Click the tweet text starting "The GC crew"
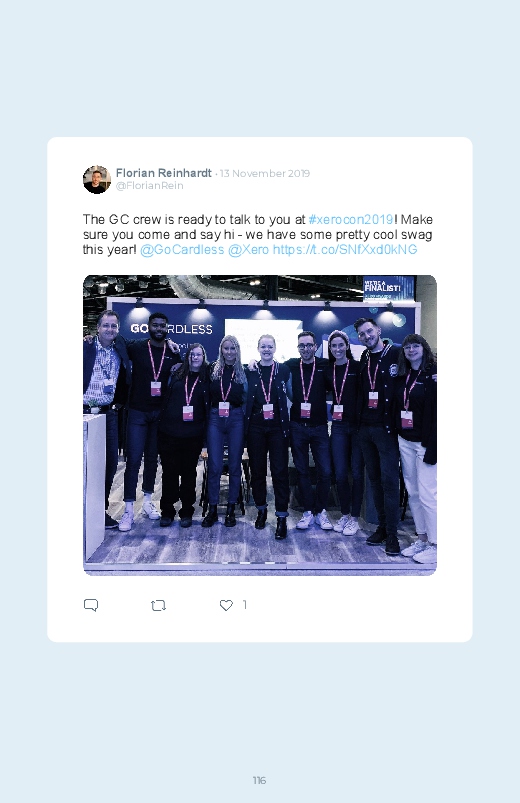The image size is (520, 803). (258, 235)
